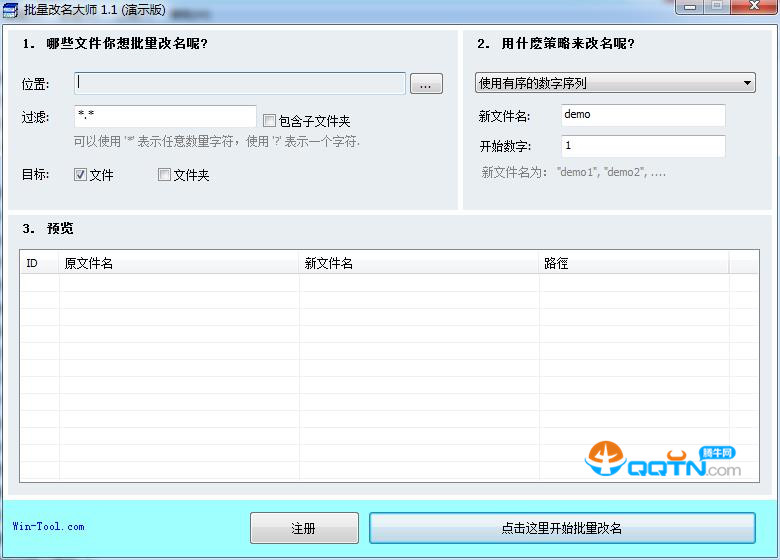Click the 新文件名 column header in preview
The height and width of the screenshot is (560, 780).
(420, 263)
